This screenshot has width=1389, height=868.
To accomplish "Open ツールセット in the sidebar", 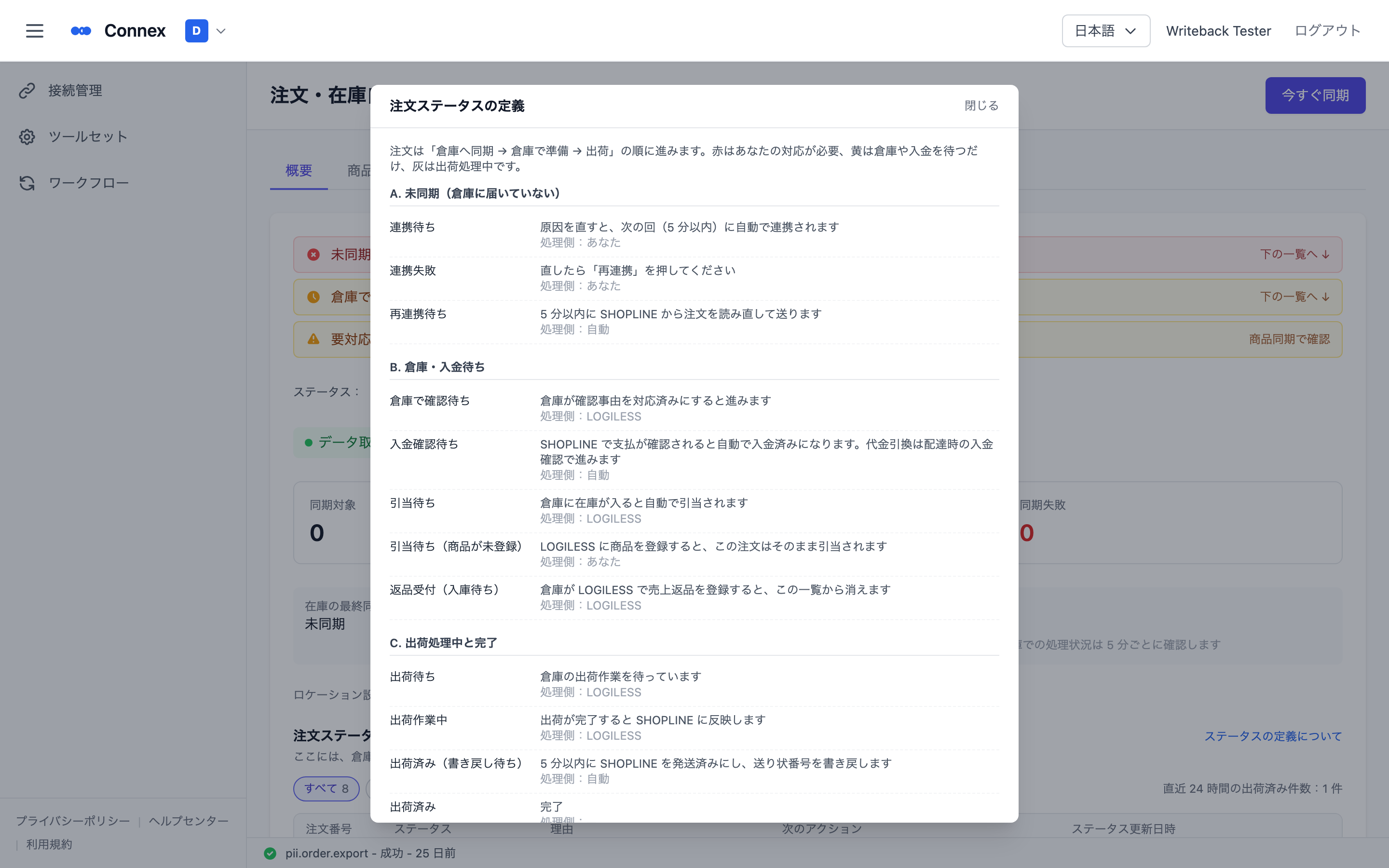I will (x=88, y=136).
